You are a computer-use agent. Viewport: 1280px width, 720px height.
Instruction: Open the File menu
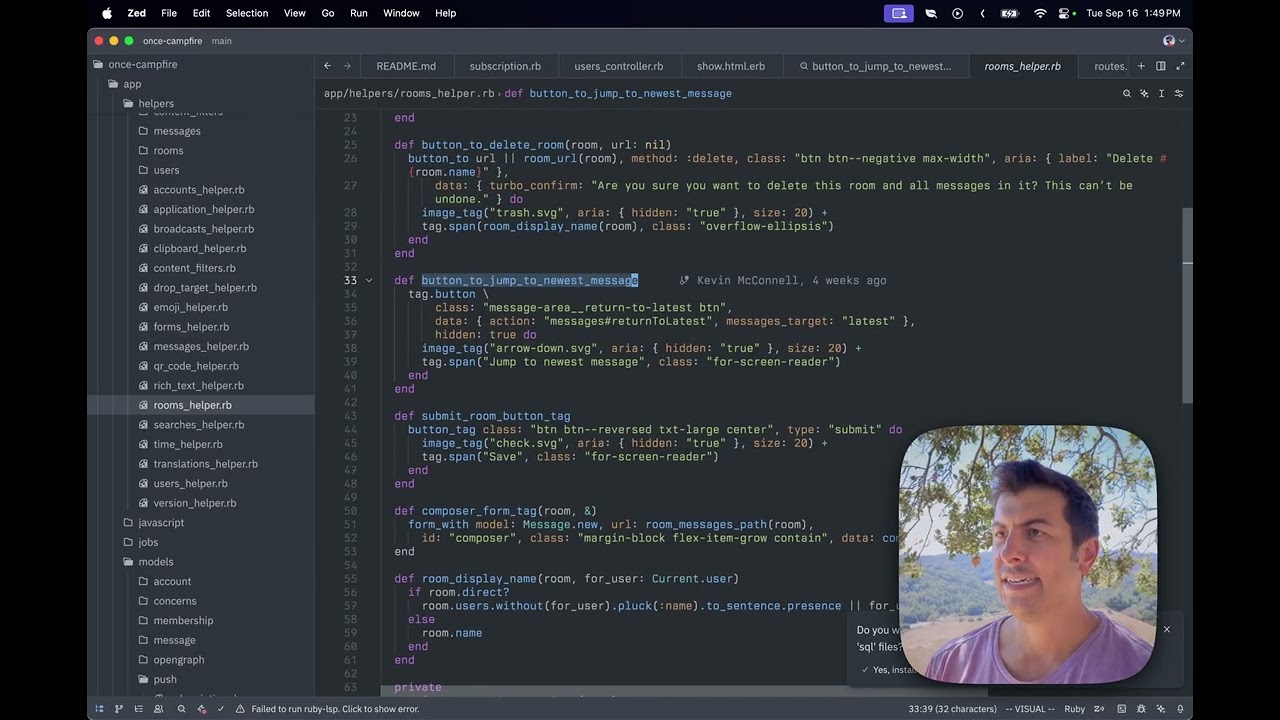169,13
